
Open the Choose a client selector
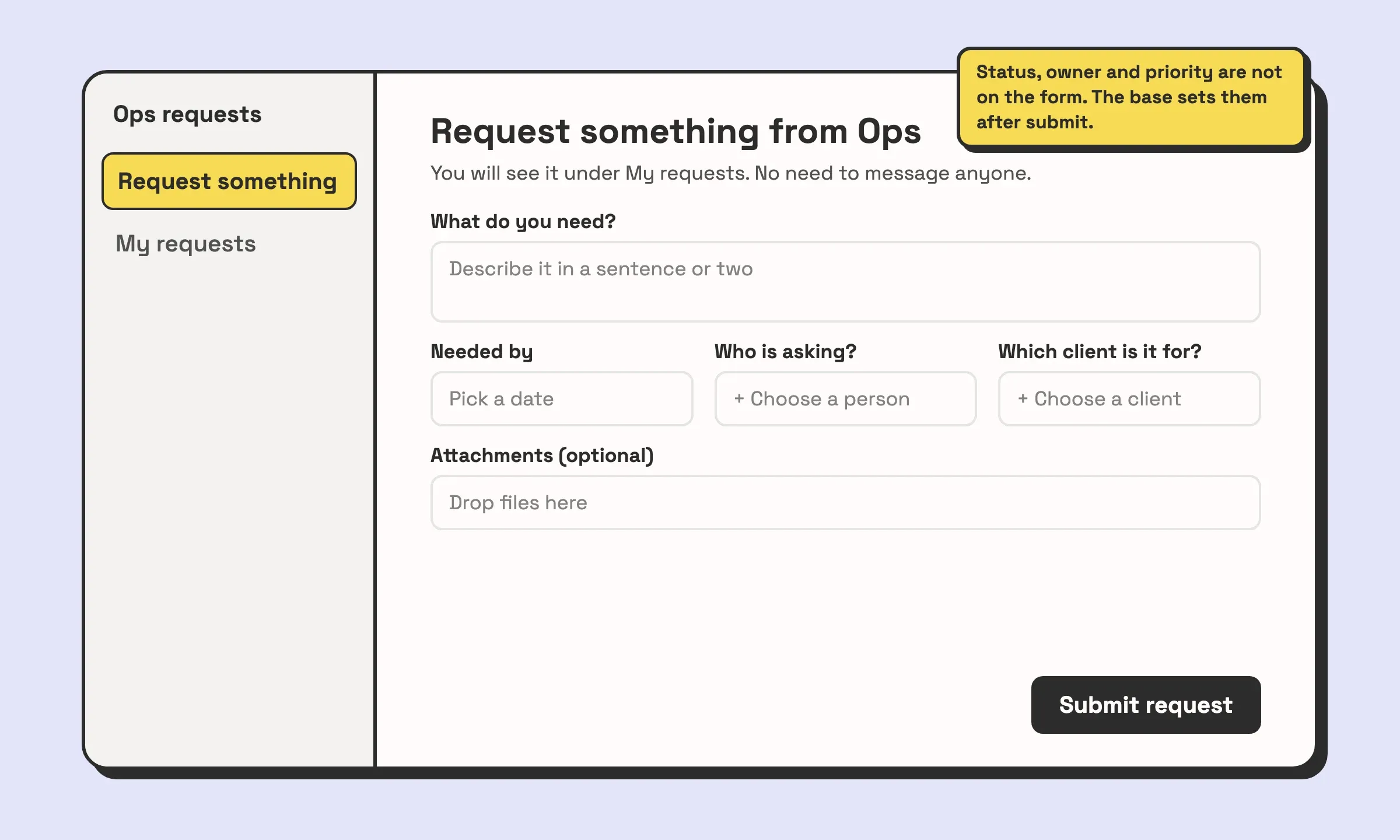[x=1129, y=399]
